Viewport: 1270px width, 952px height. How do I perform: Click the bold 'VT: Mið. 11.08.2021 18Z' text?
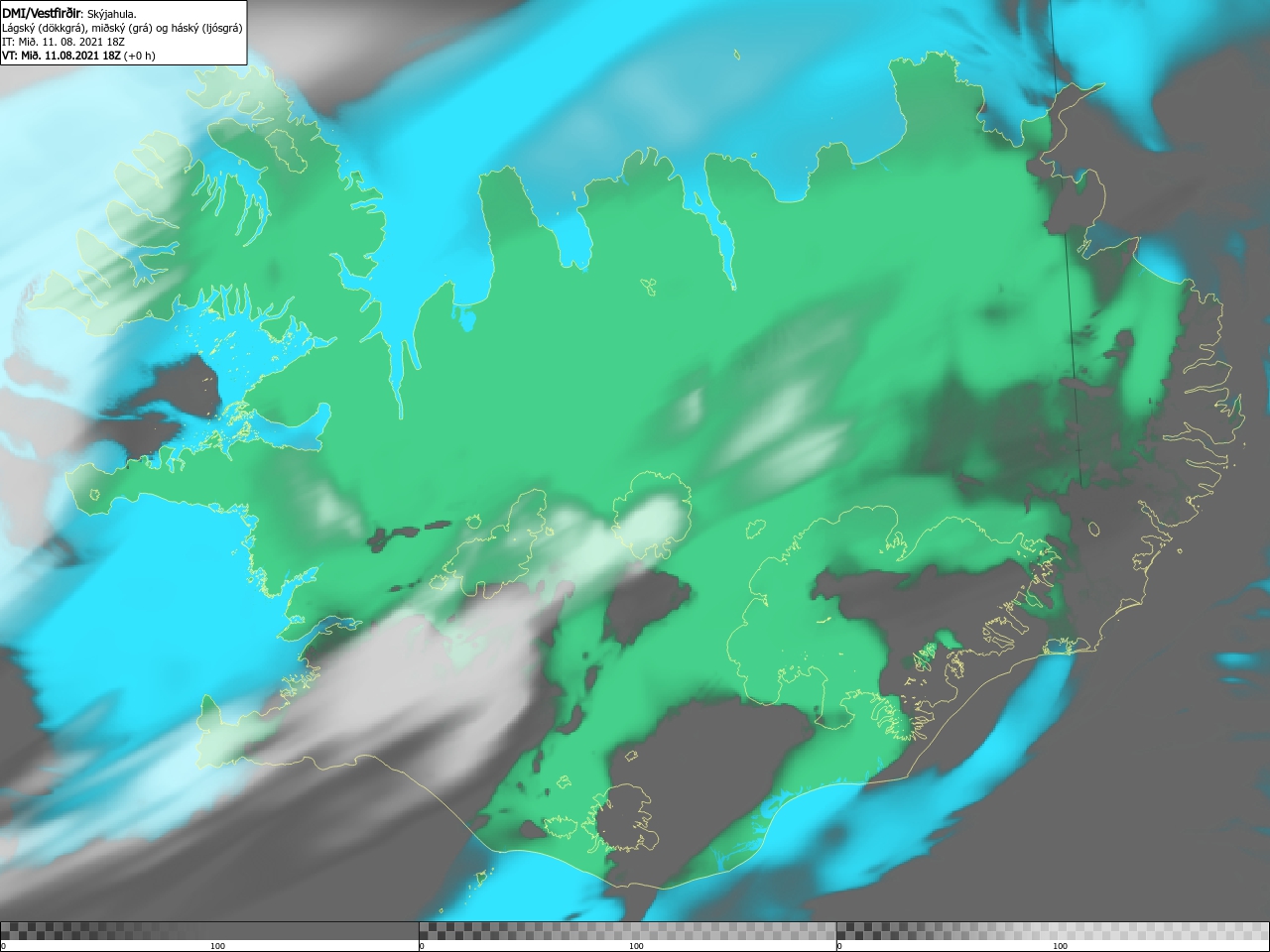tap(62, 56)
